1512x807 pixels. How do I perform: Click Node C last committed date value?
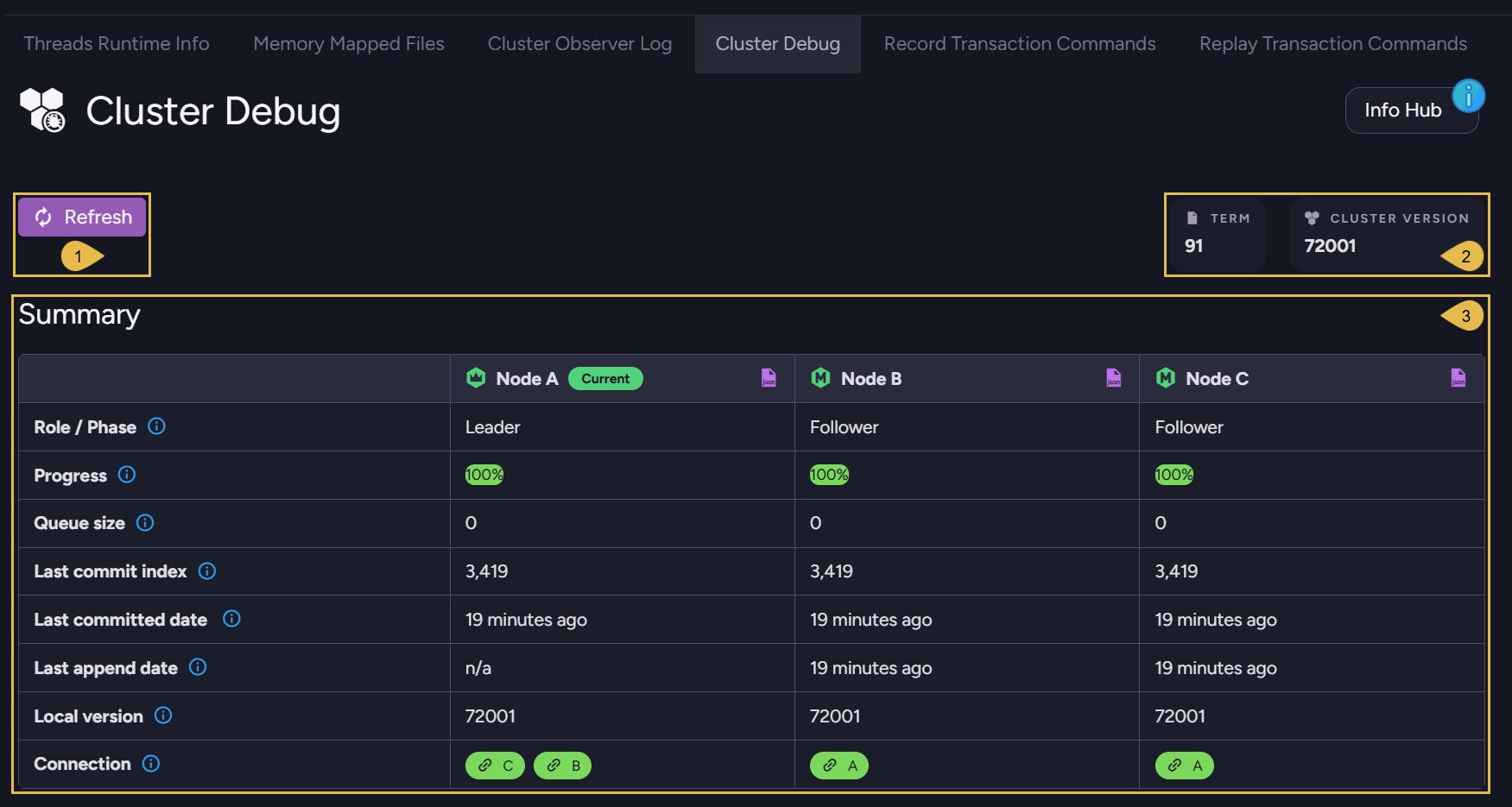[1216, 620]
